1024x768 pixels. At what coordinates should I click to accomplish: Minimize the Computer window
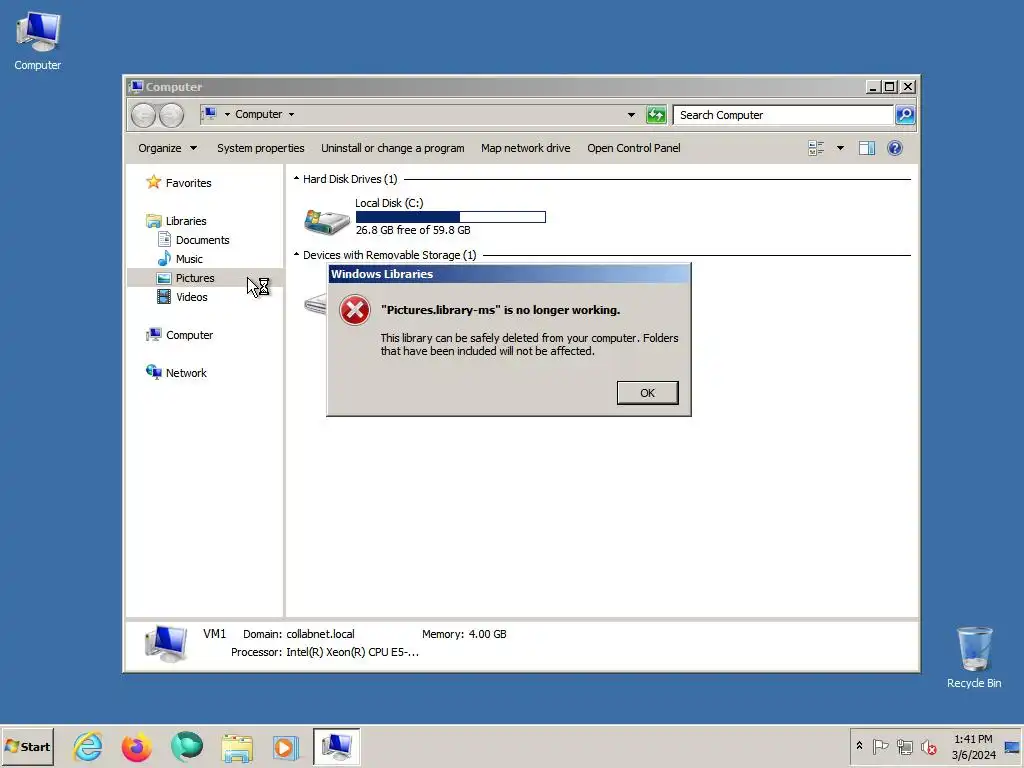click(873, 86)
